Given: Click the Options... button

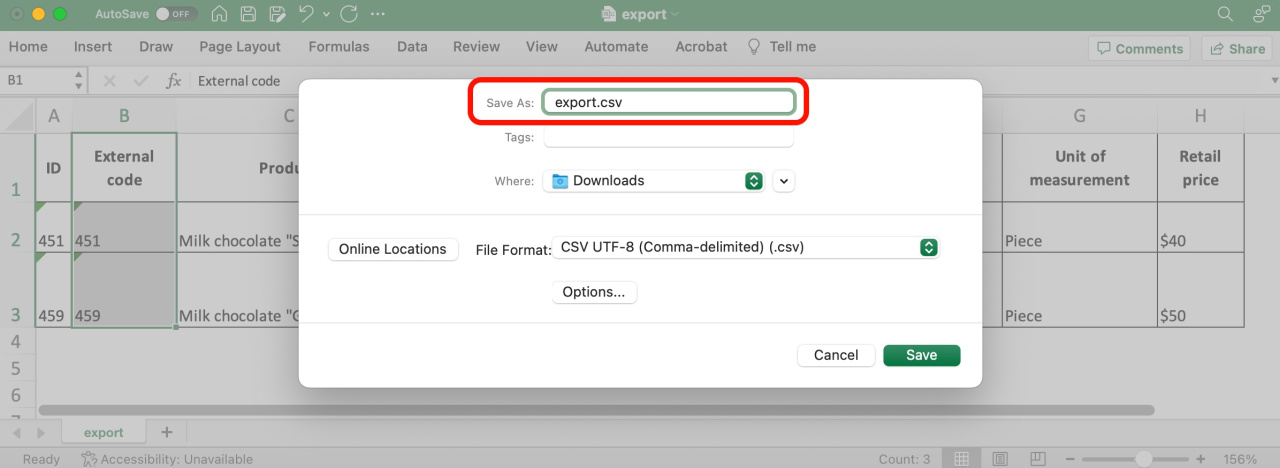Looking at the screenshot, I should tap(594, 292).
